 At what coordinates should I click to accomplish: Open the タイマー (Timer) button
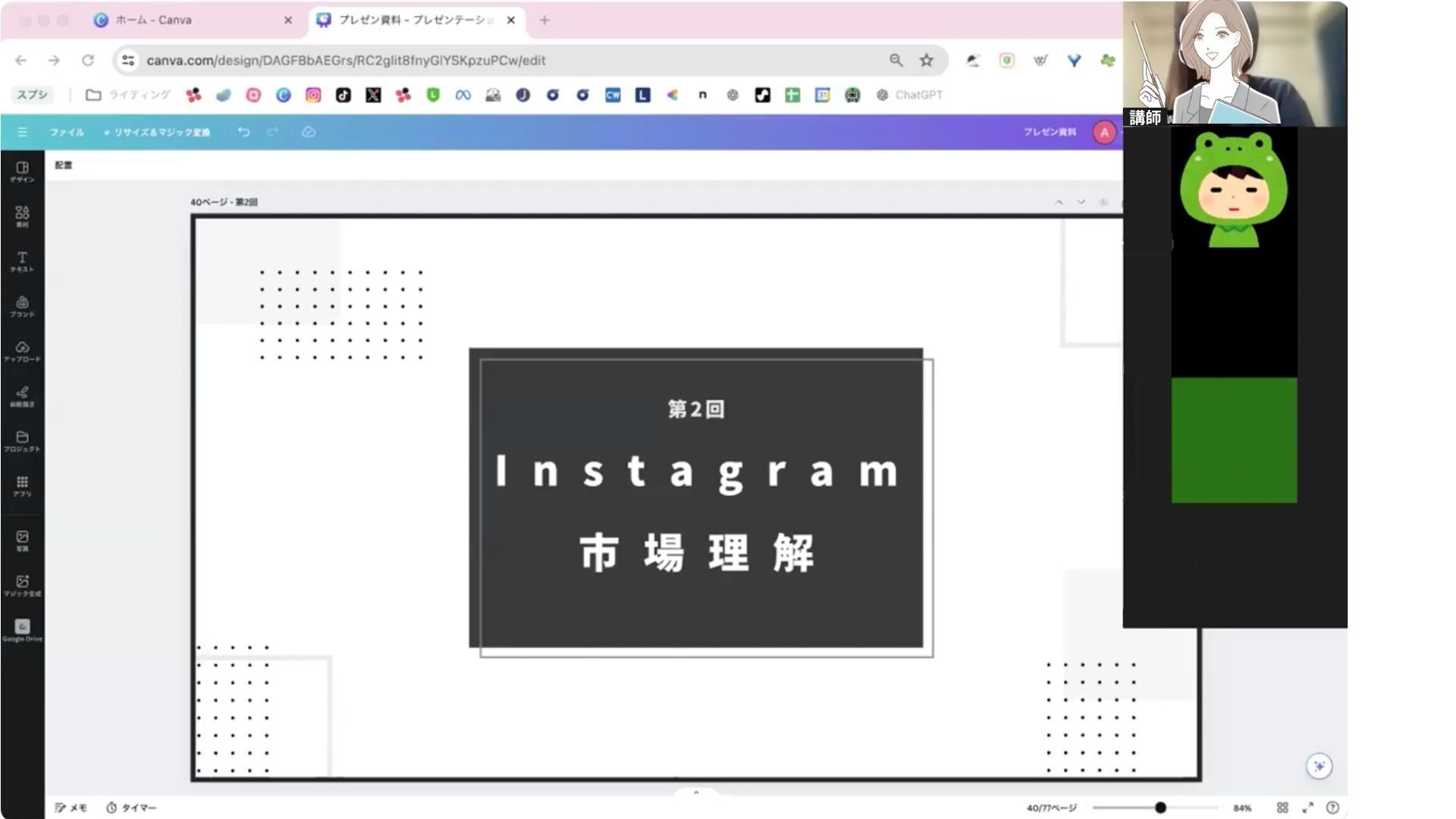[x=131, y=808]
